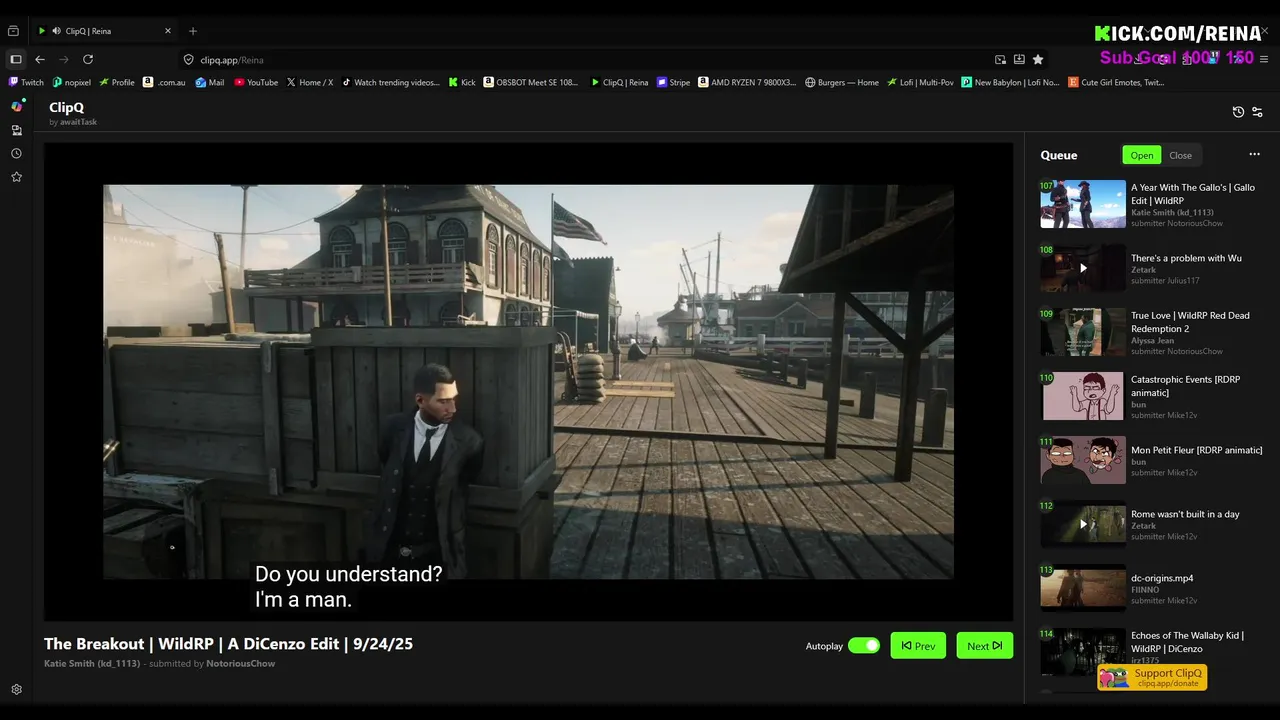Click the Support ClipQ donate button

click(x=1153, y=677)
